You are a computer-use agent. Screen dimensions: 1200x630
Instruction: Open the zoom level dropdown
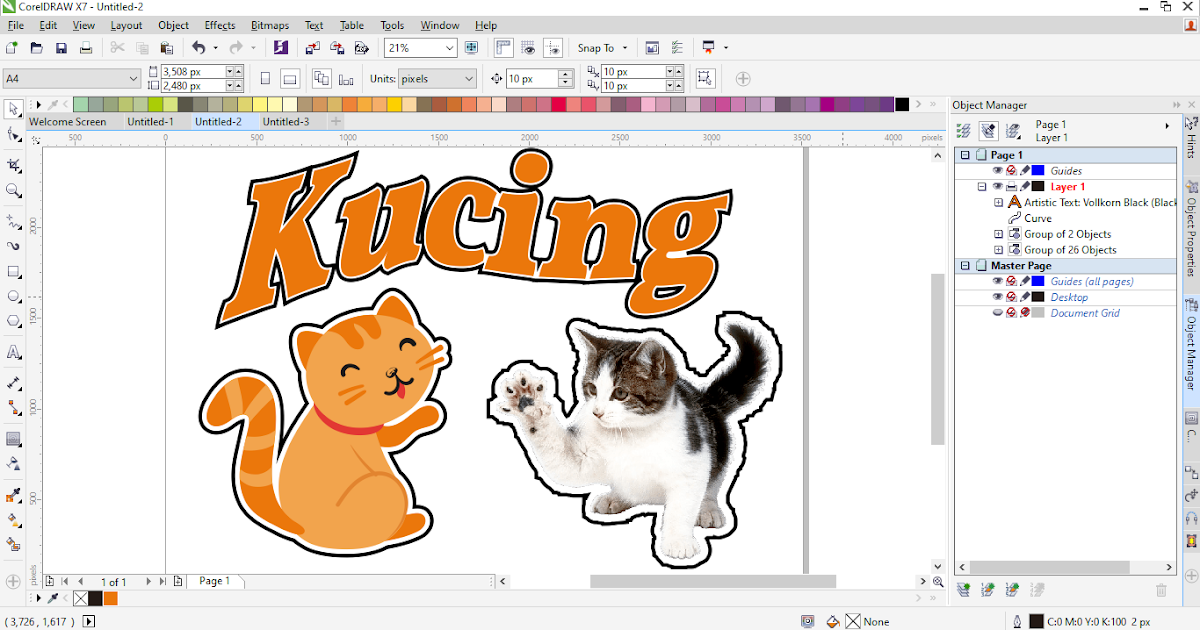(447, 47)
